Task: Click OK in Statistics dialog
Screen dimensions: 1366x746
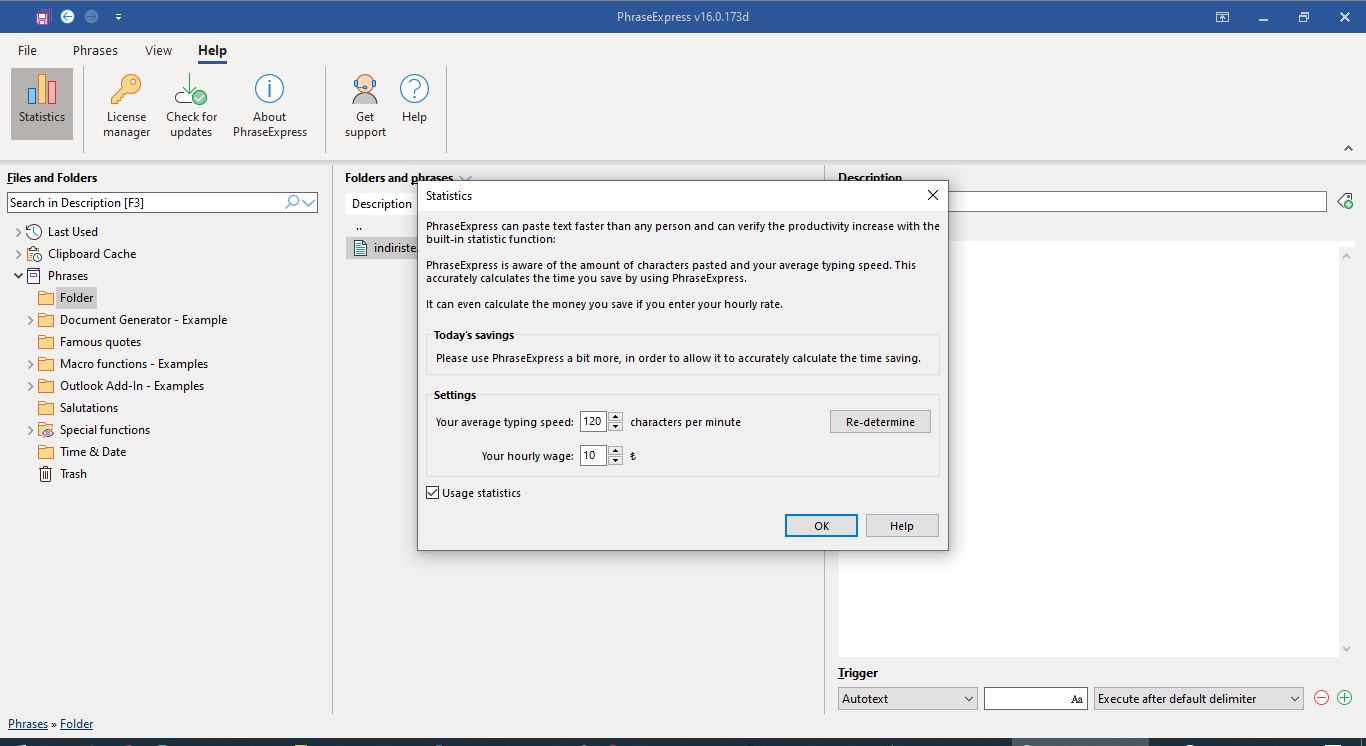Action: click(821, 526)
